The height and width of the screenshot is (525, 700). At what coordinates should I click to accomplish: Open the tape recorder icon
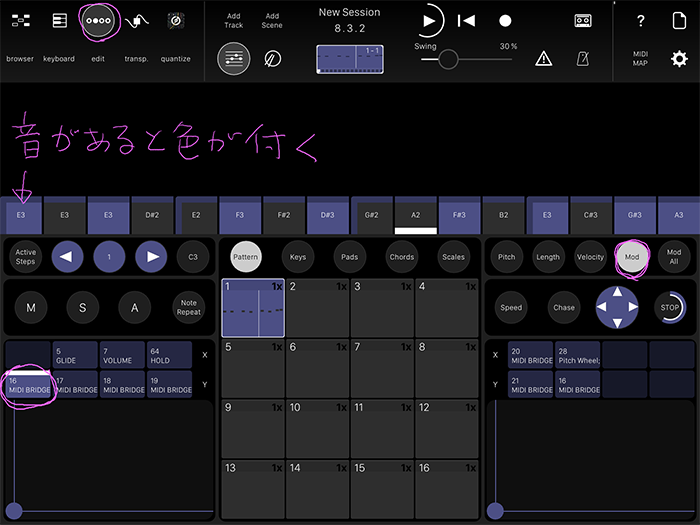[583, 21]
